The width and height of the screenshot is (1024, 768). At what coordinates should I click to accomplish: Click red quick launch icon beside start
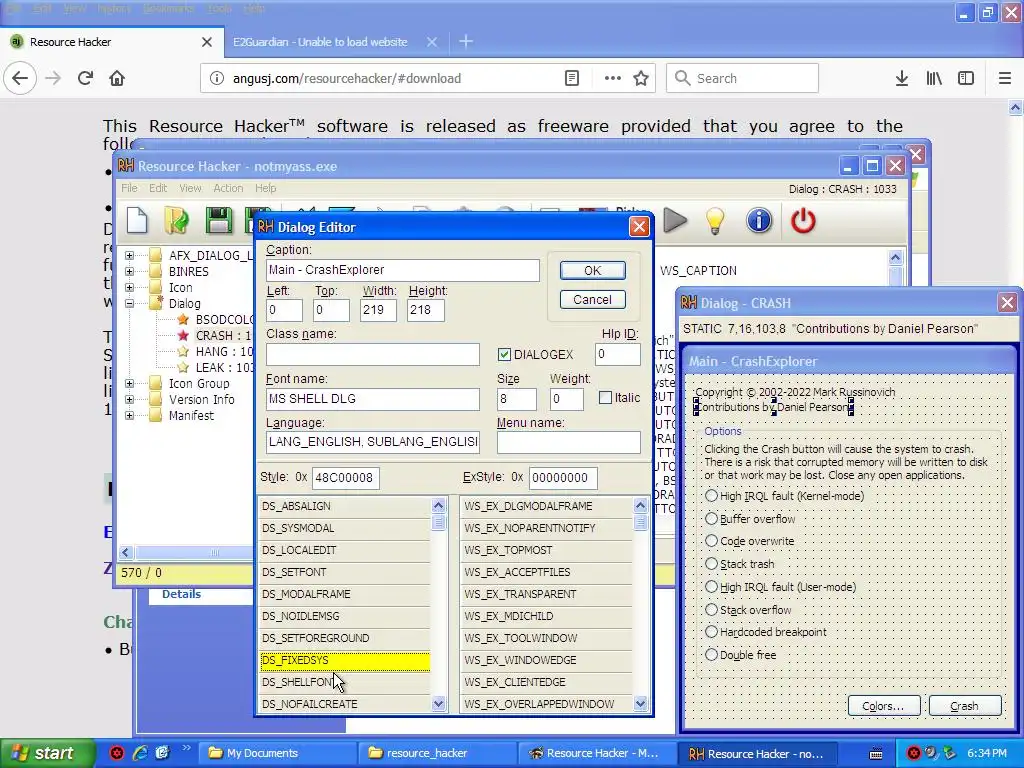point(117,753)
